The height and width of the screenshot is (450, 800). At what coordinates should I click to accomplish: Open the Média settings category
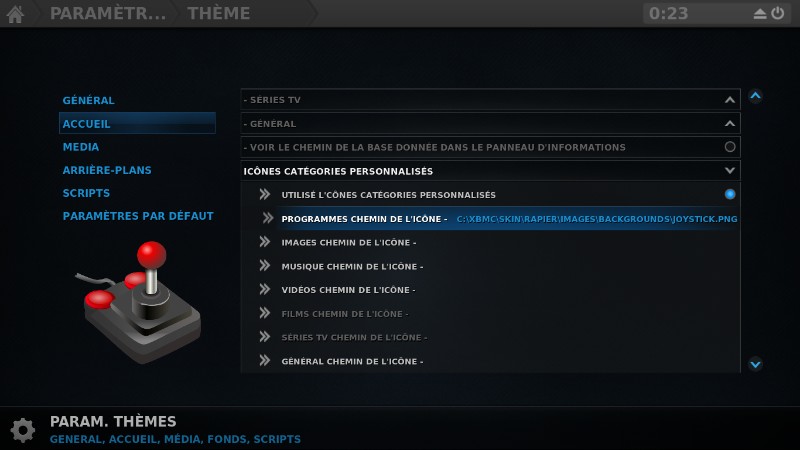click(81, 147)
